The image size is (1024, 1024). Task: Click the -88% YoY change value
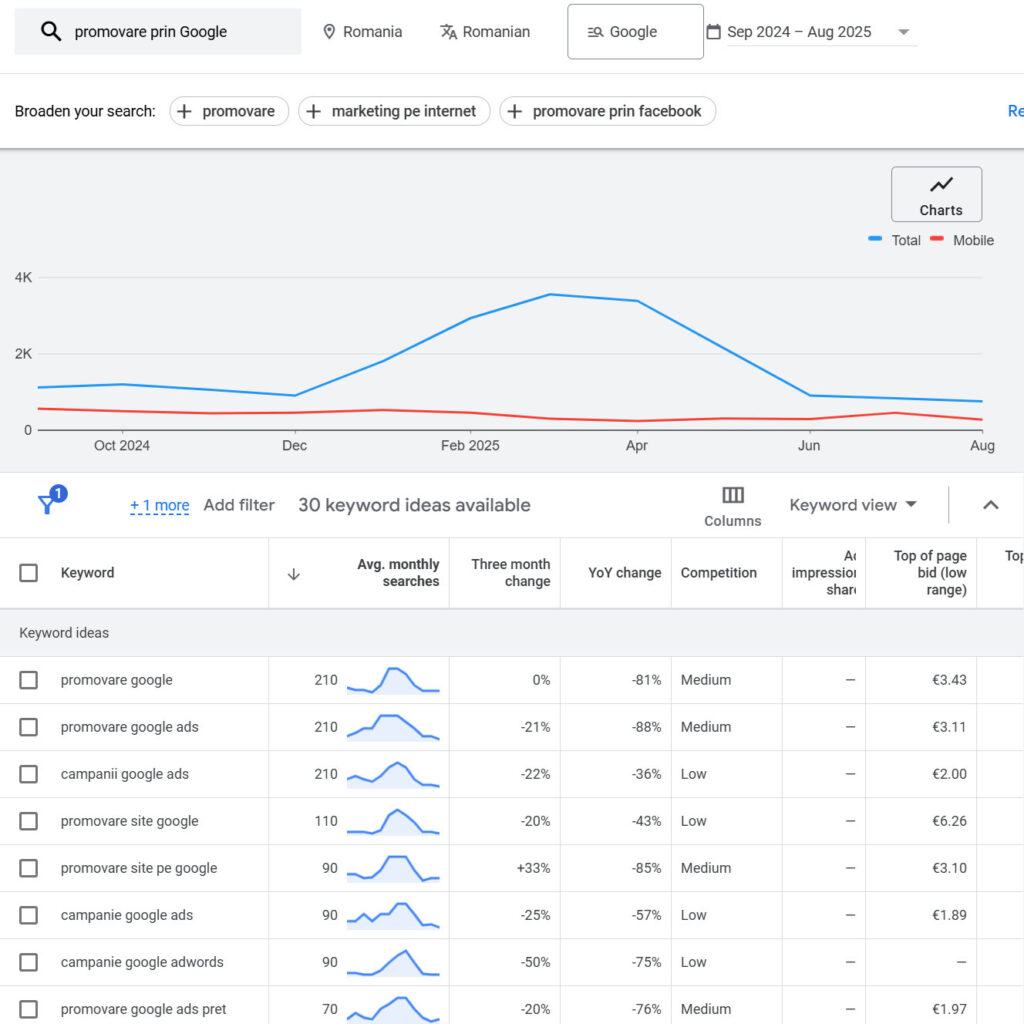click(646, 727)
